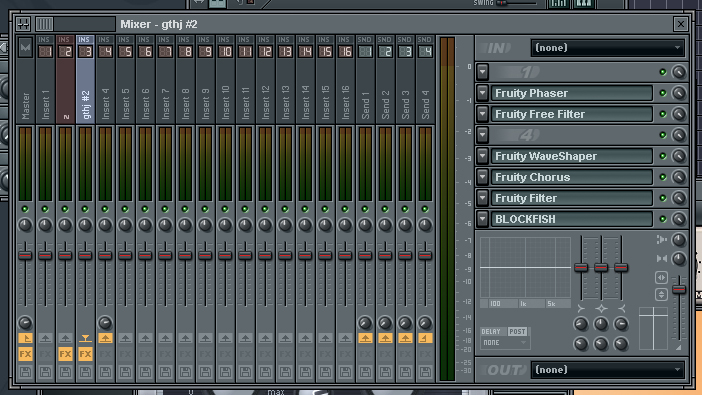Disable Fruity WaveShaper with its green LED
Screen dimensions: 702x395
663,156
